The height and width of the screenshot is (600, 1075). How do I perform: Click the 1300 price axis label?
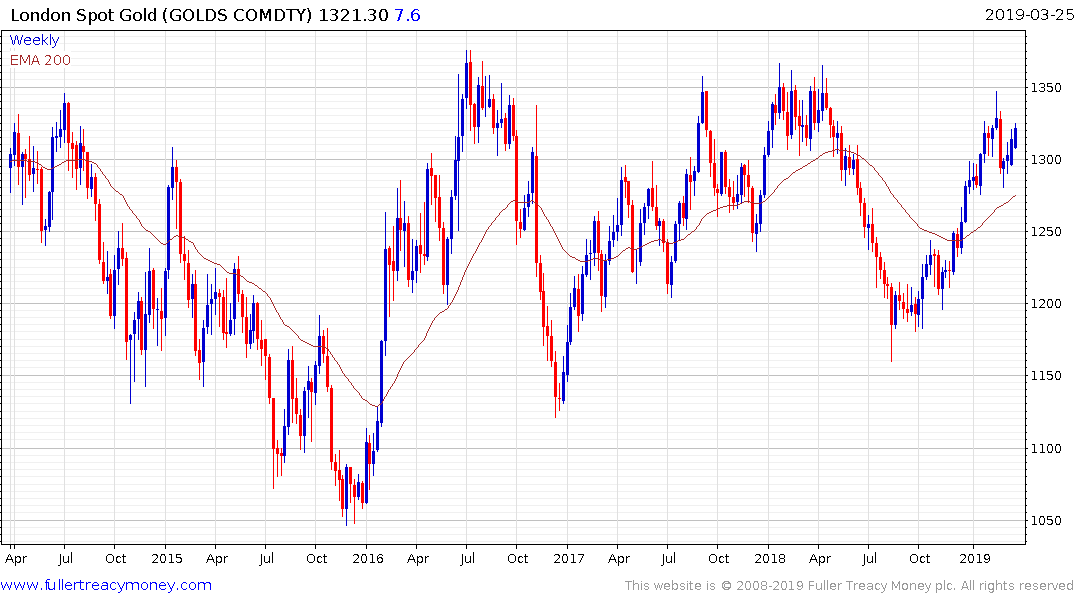pos(1046,160)
